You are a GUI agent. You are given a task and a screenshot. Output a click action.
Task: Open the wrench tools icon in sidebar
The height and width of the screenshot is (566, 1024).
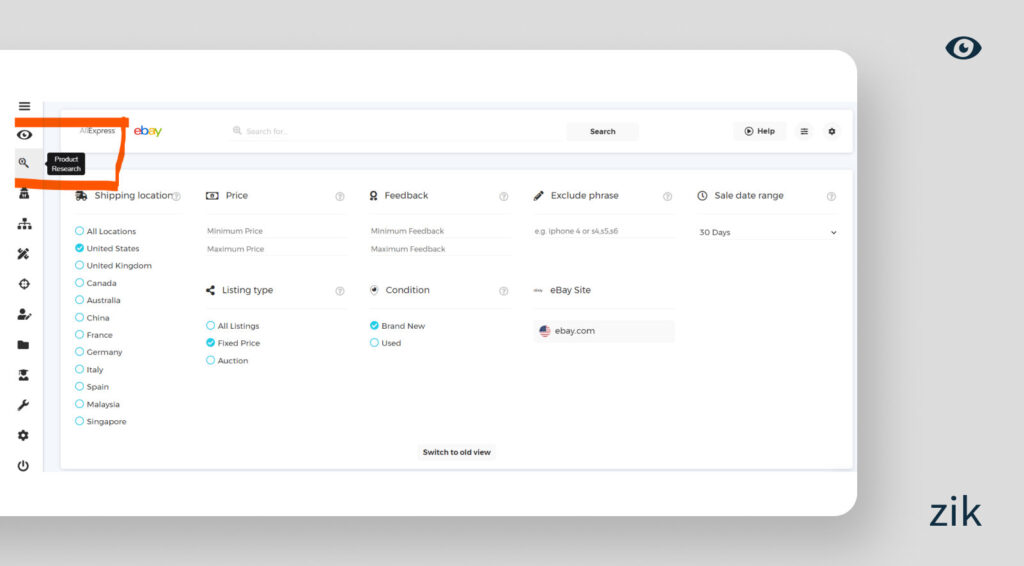23,405
